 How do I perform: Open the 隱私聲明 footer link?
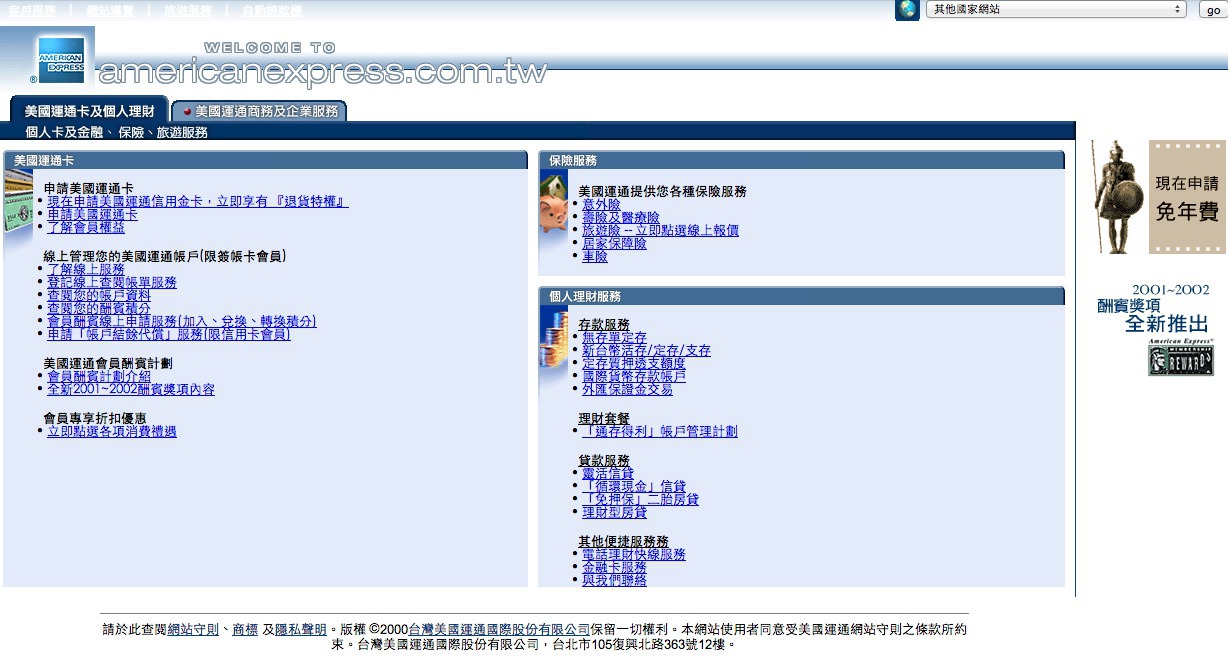click(301, 630)
